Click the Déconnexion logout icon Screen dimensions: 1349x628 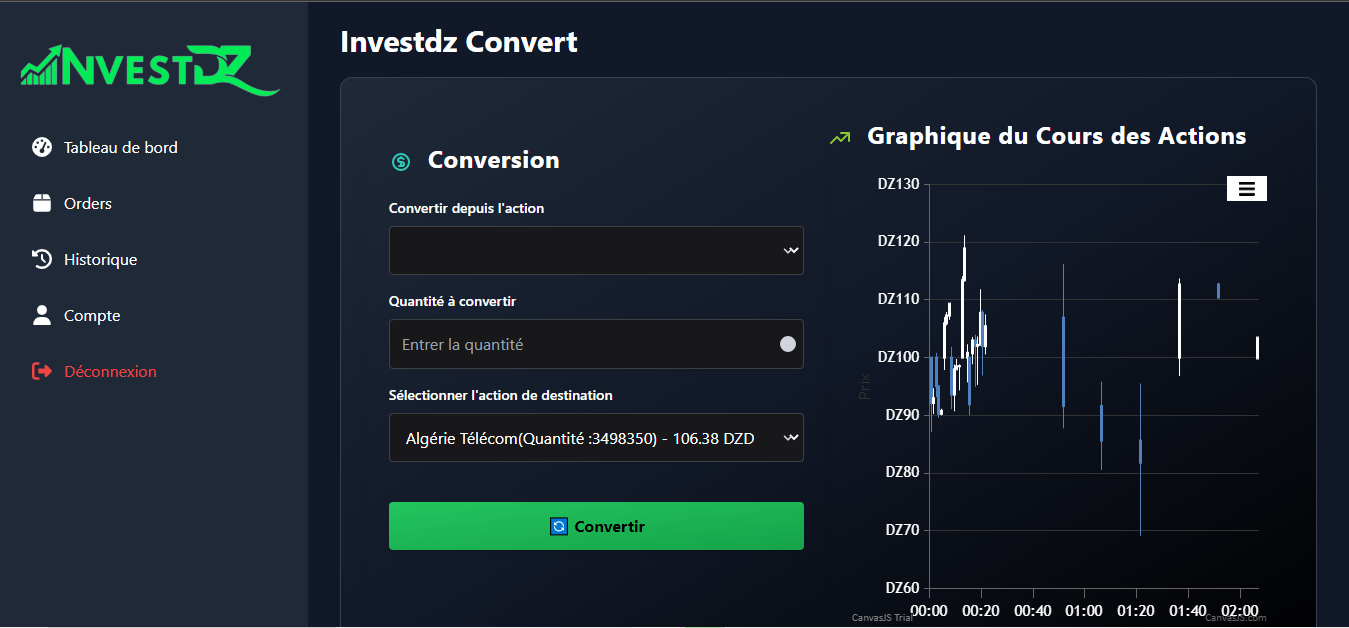pos(42,371)
